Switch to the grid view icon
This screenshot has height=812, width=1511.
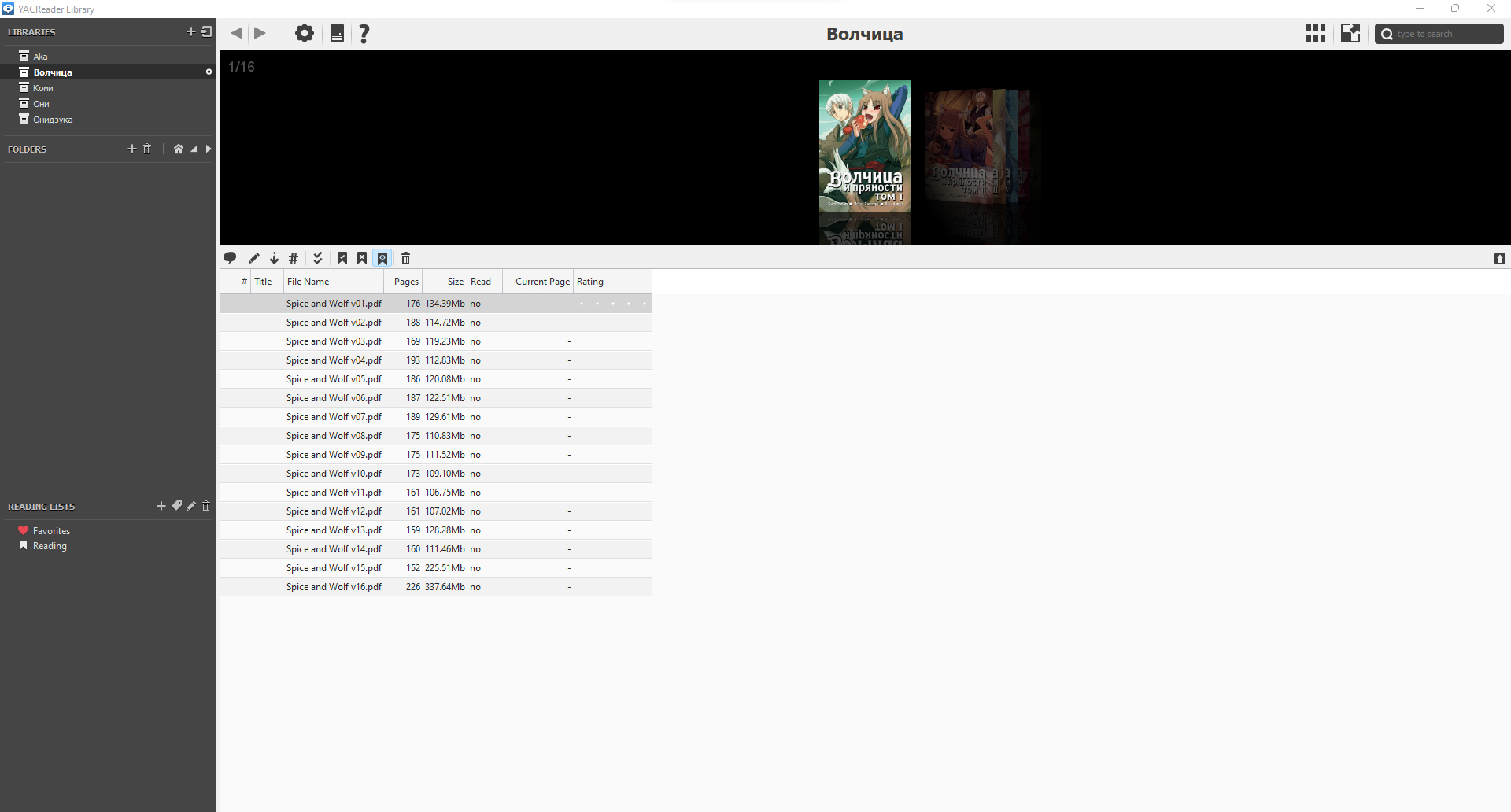[x=1316, y=33]
